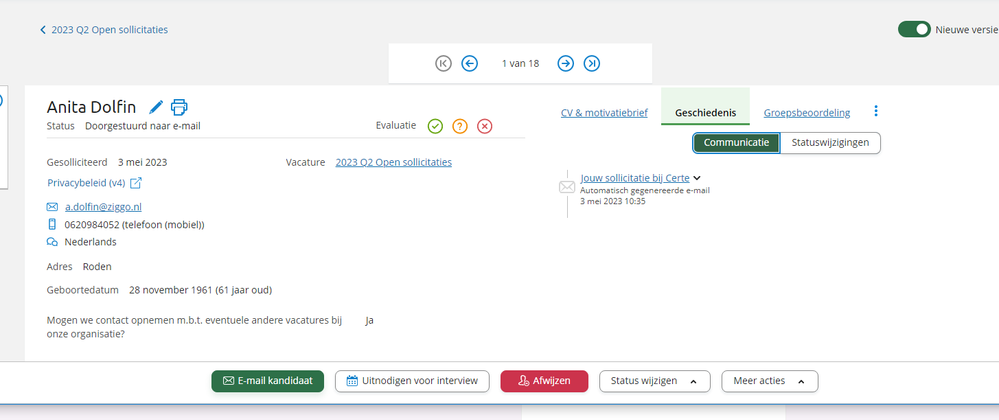Toggle the Nieuwe versie switch
The width and height of the screenshot is (999, 420).
coord(914,29)
